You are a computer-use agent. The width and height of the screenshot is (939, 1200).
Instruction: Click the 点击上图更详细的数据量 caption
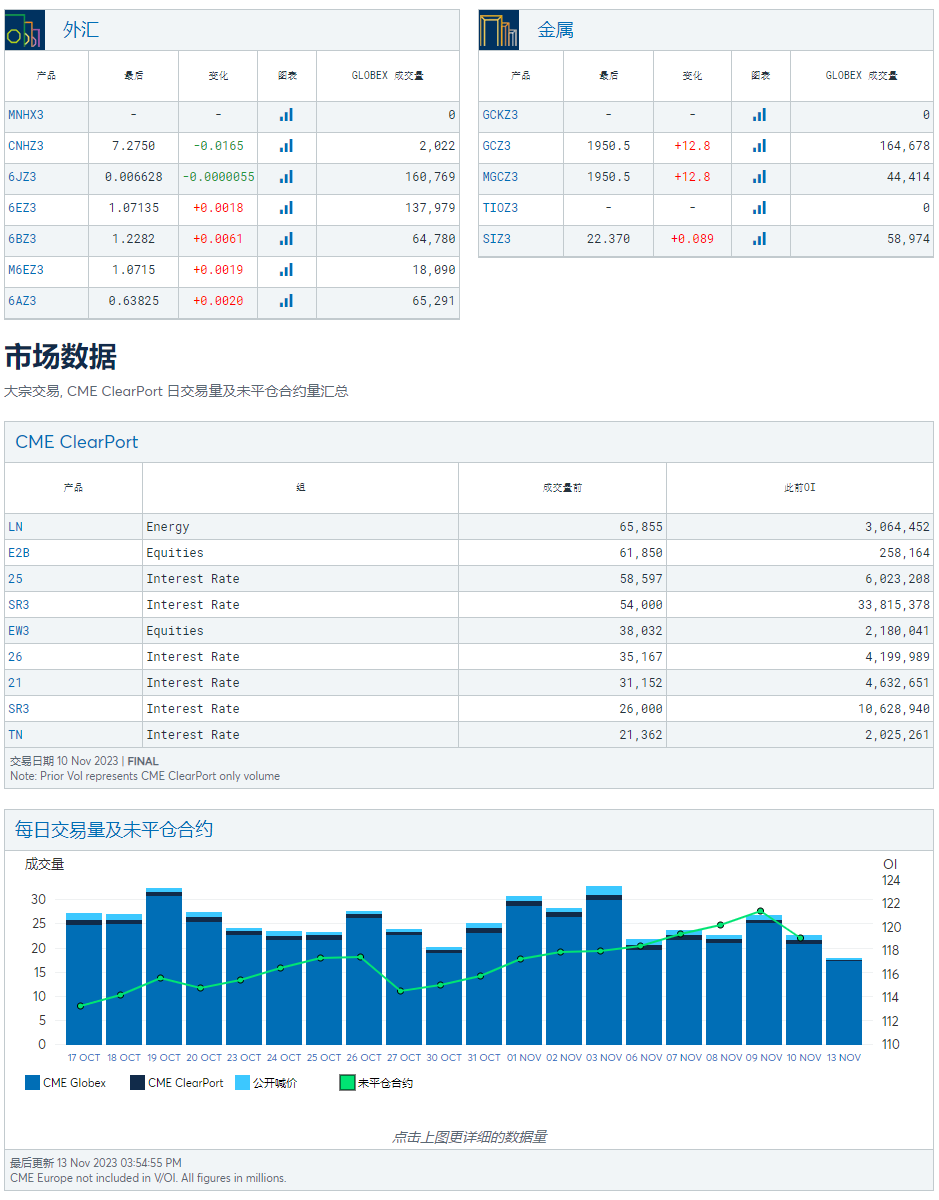(469, 1137)
